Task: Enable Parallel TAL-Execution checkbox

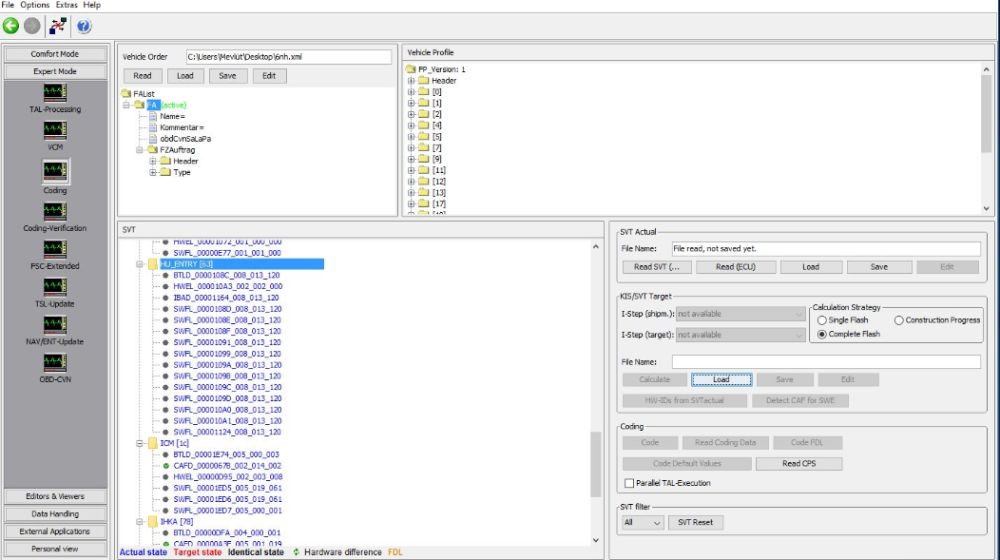Action: 628,483
